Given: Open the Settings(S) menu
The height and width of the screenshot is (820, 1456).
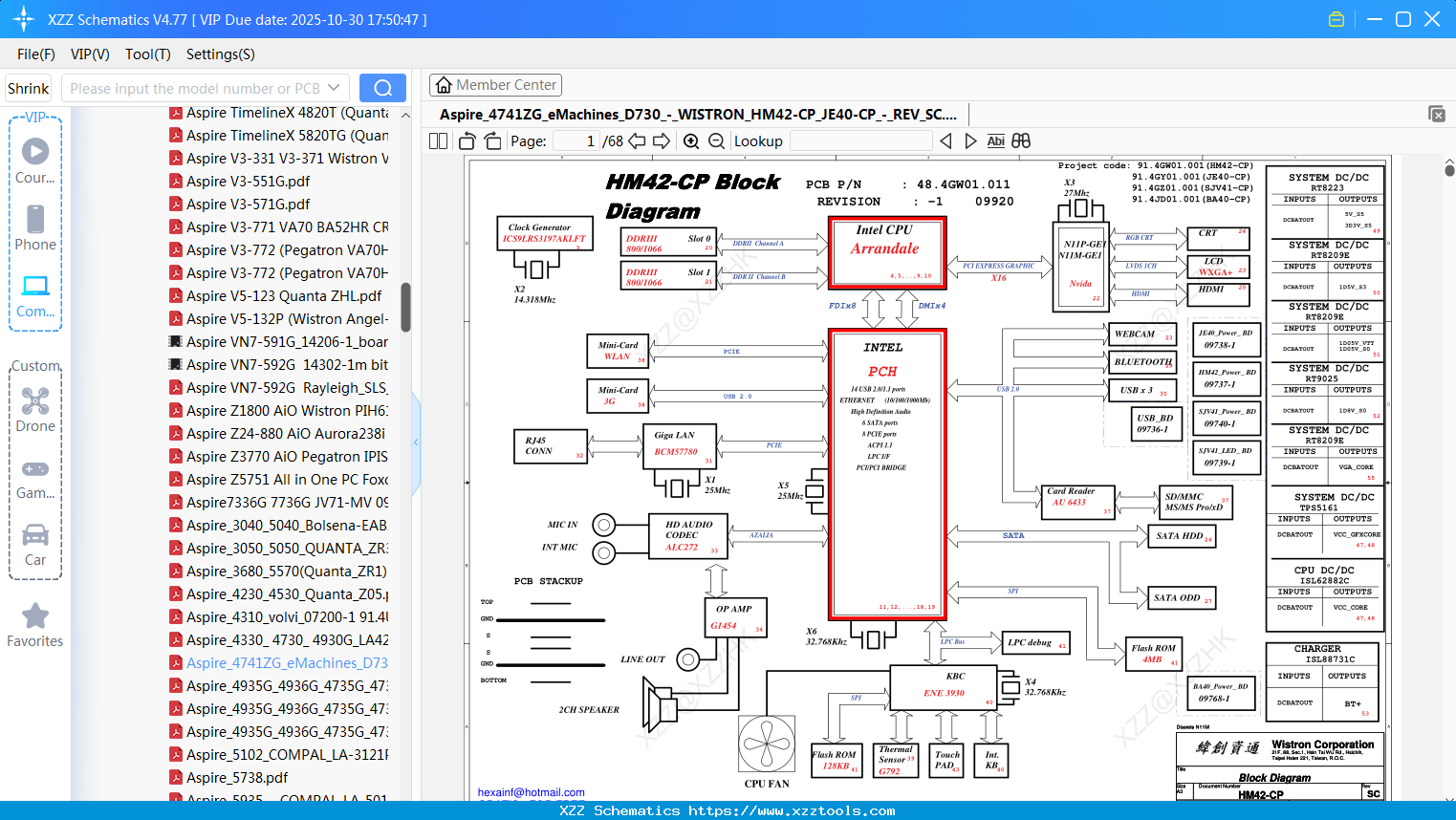Looking at the screenshot, I should [221, 54].
